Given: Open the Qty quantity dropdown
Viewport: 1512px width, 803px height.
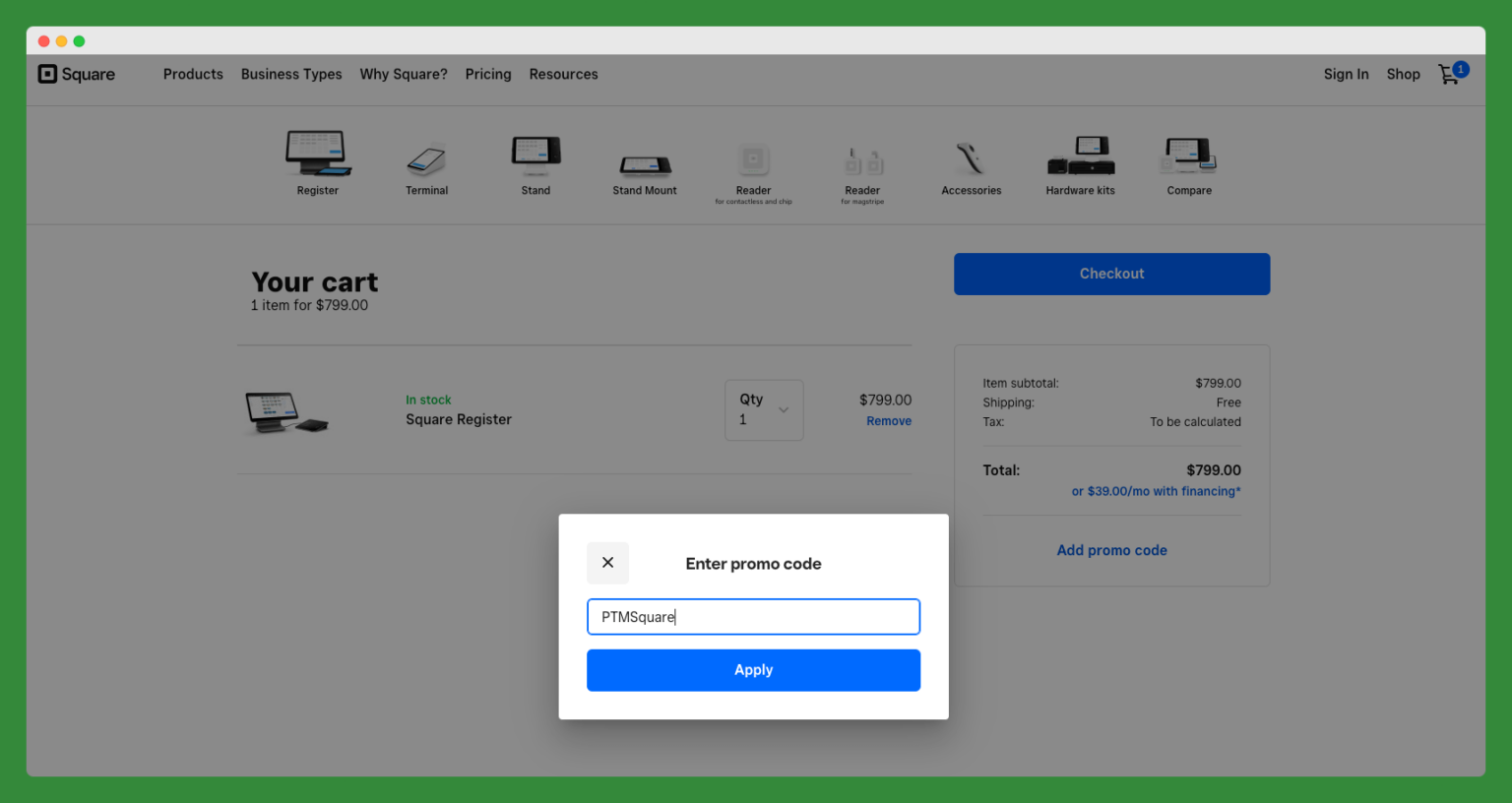Looking at the screenshot, I should coord(764,409).
